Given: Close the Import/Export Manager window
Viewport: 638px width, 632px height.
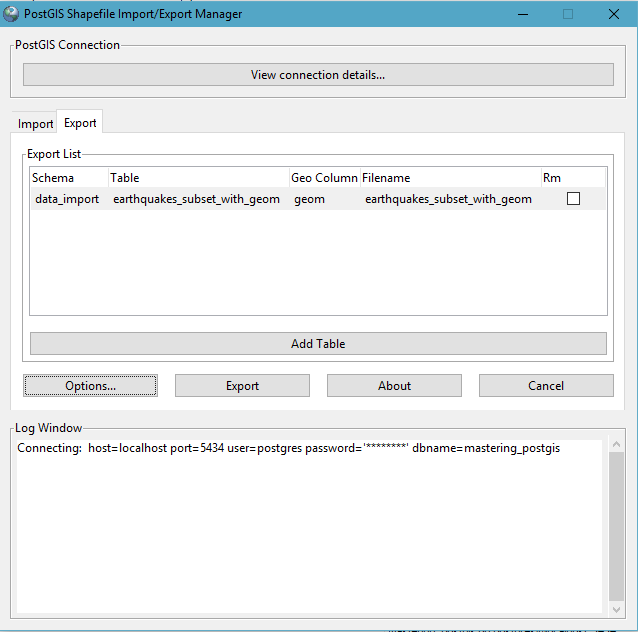Looking at the screenshot, I should click(614, 14).
